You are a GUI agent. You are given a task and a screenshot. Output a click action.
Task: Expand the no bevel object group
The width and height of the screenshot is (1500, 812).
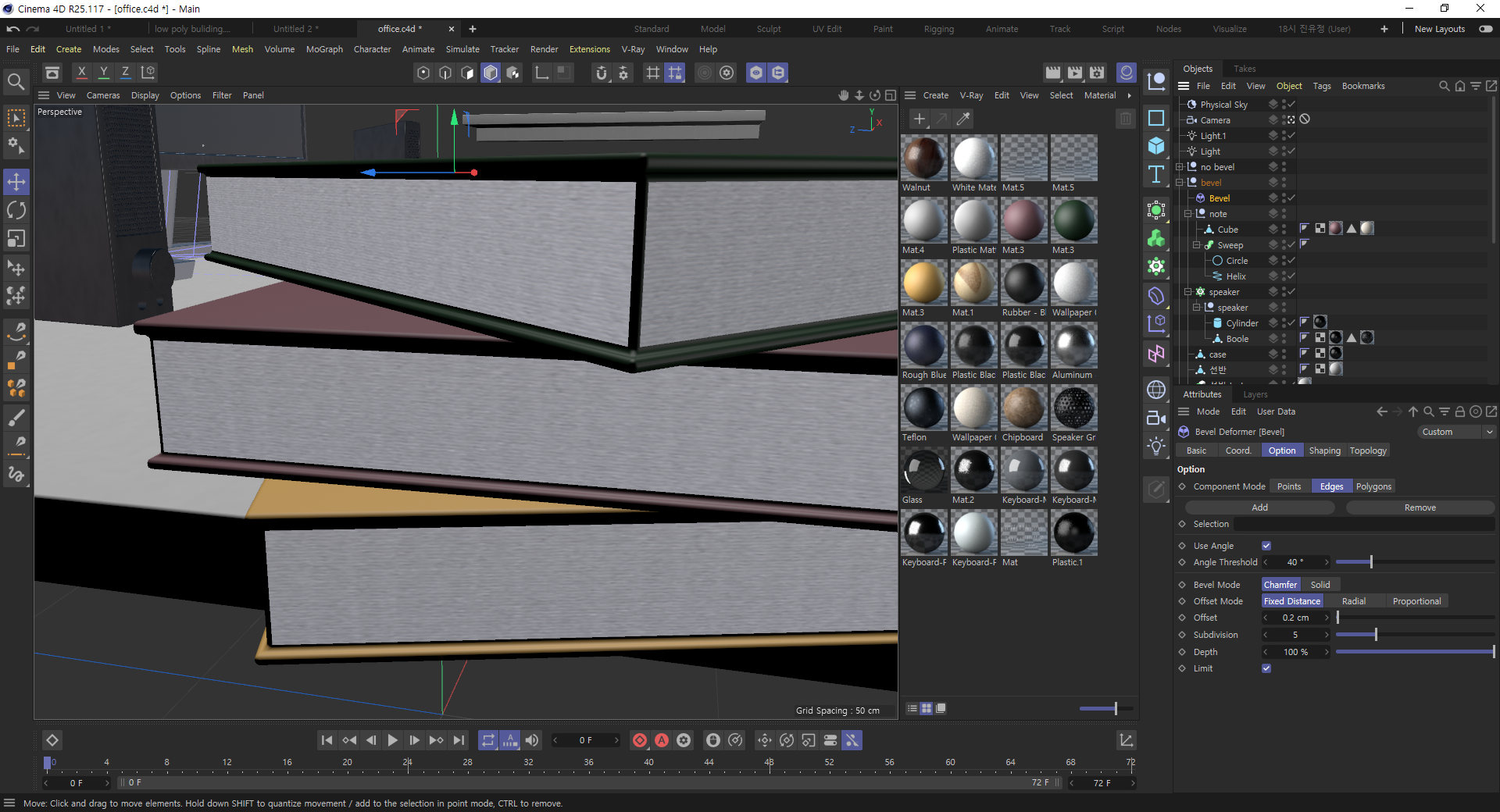pos(1180,167)
